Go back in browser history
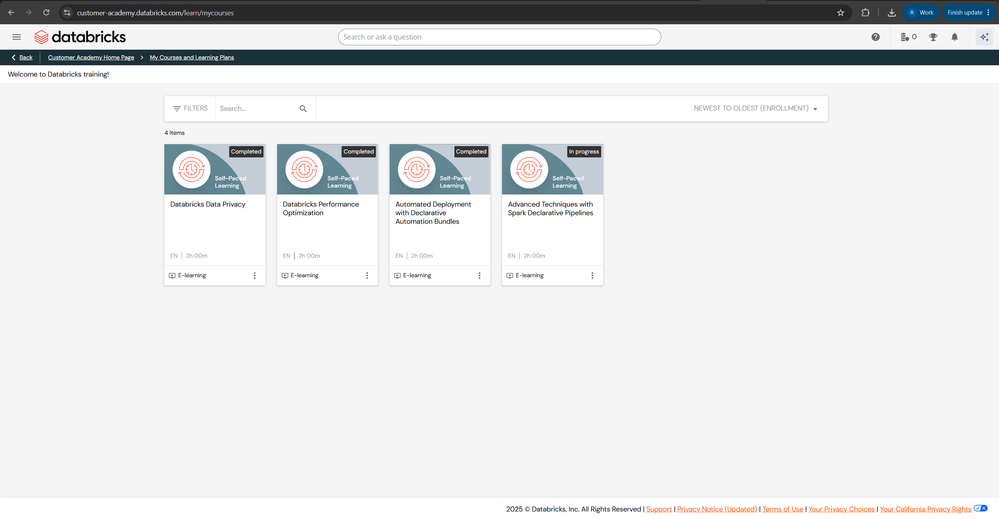 (11, 12)
